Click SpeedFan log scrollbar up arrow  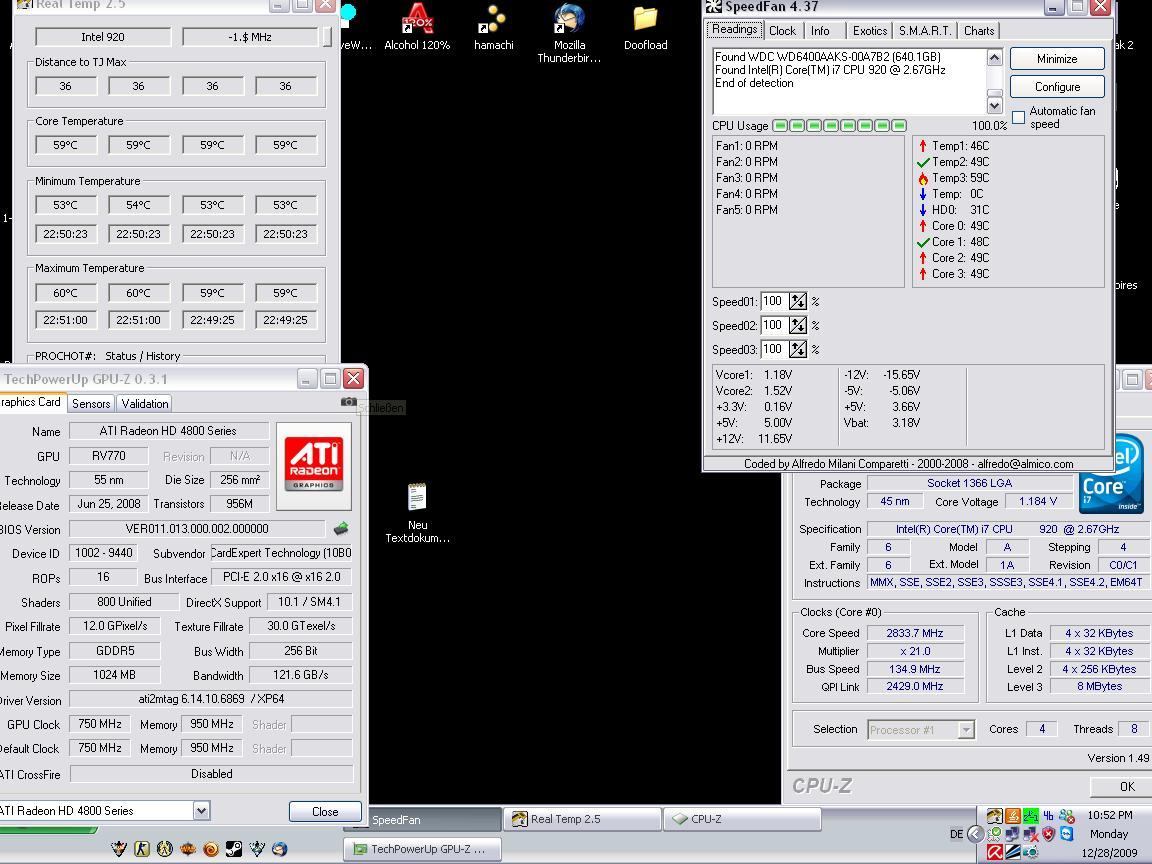994,57
